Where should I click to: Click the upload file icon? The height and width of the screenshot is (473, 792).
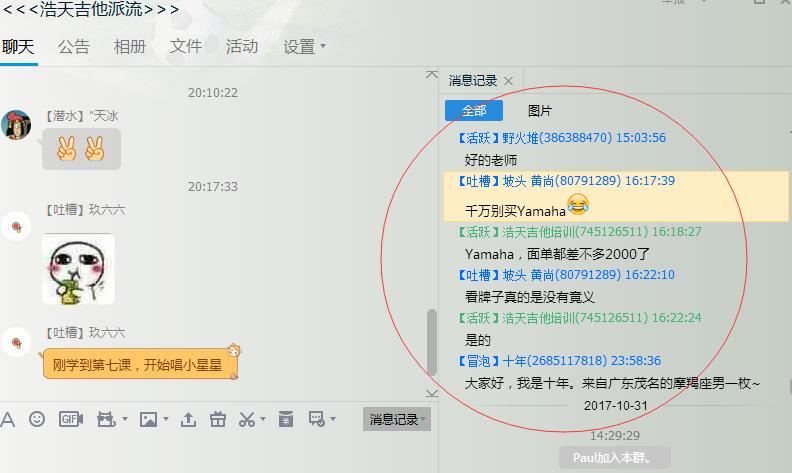(188, 419)
